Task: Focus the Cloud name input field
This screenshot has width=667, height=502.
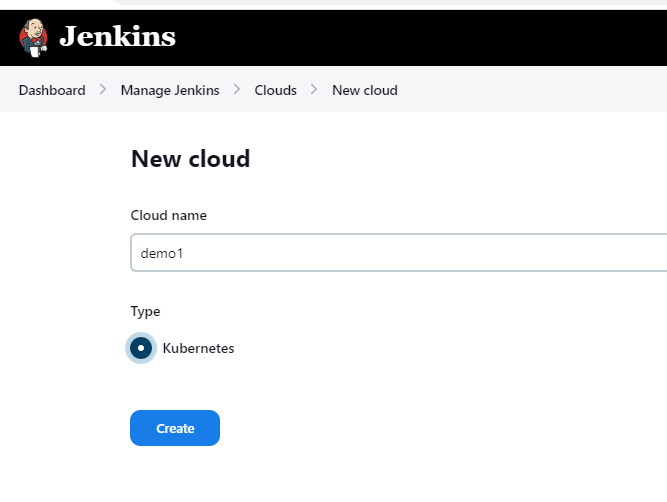Action: pos(399,252)
